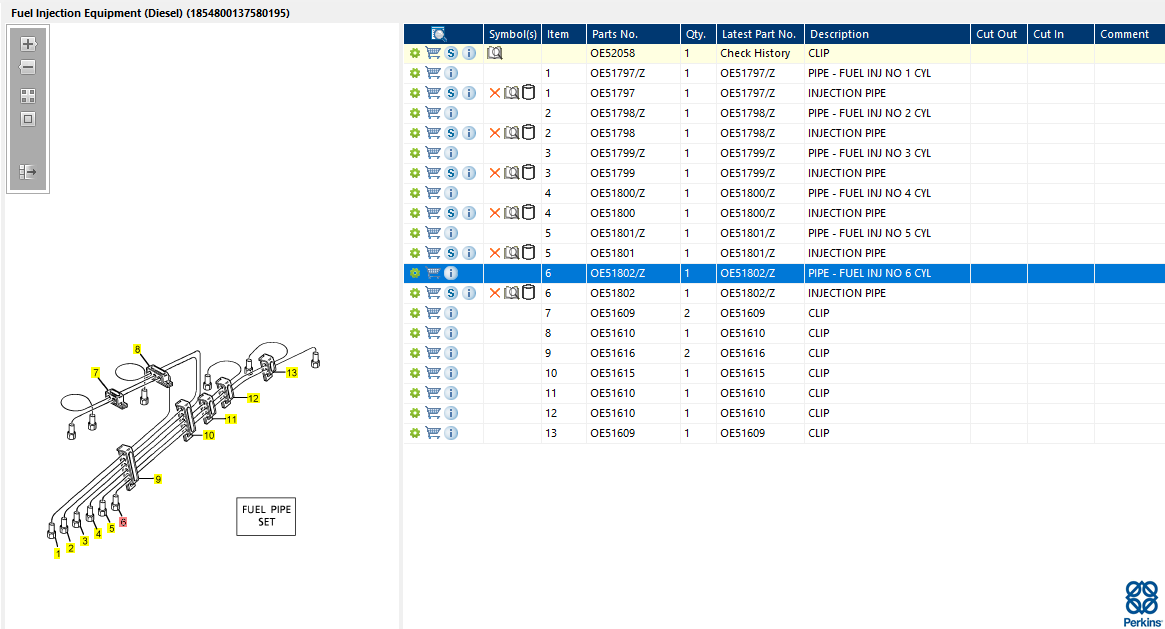Image resolution: width=1165 pixels, height=629 pixels.
Task: Click the green gear on item 13 row
Action: click(x=415, y=434)
